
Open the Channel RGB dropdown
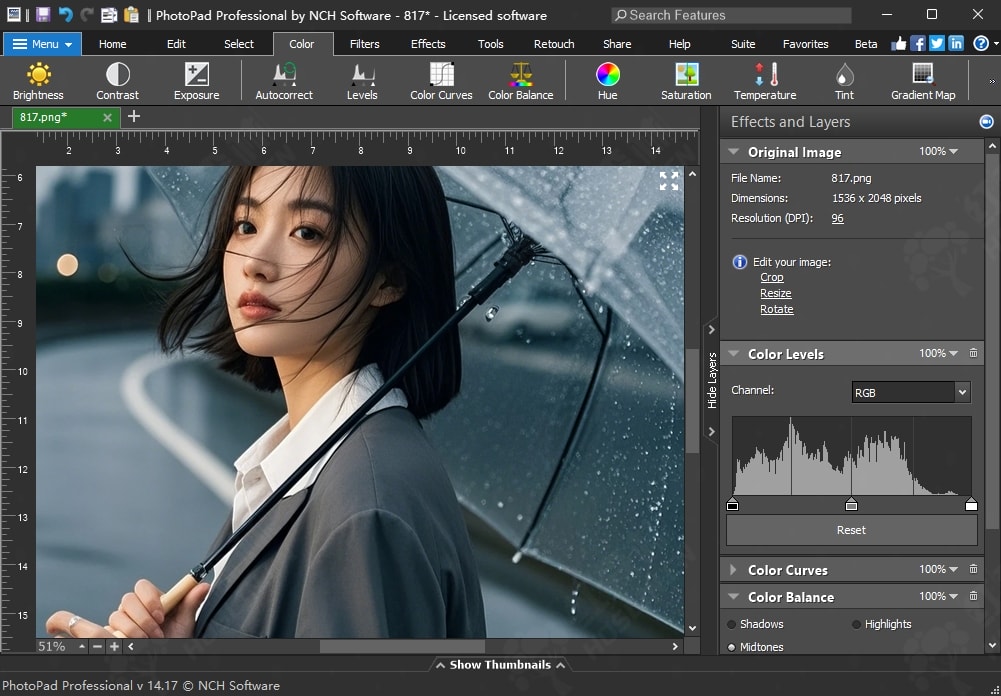(x=910, y=392)
